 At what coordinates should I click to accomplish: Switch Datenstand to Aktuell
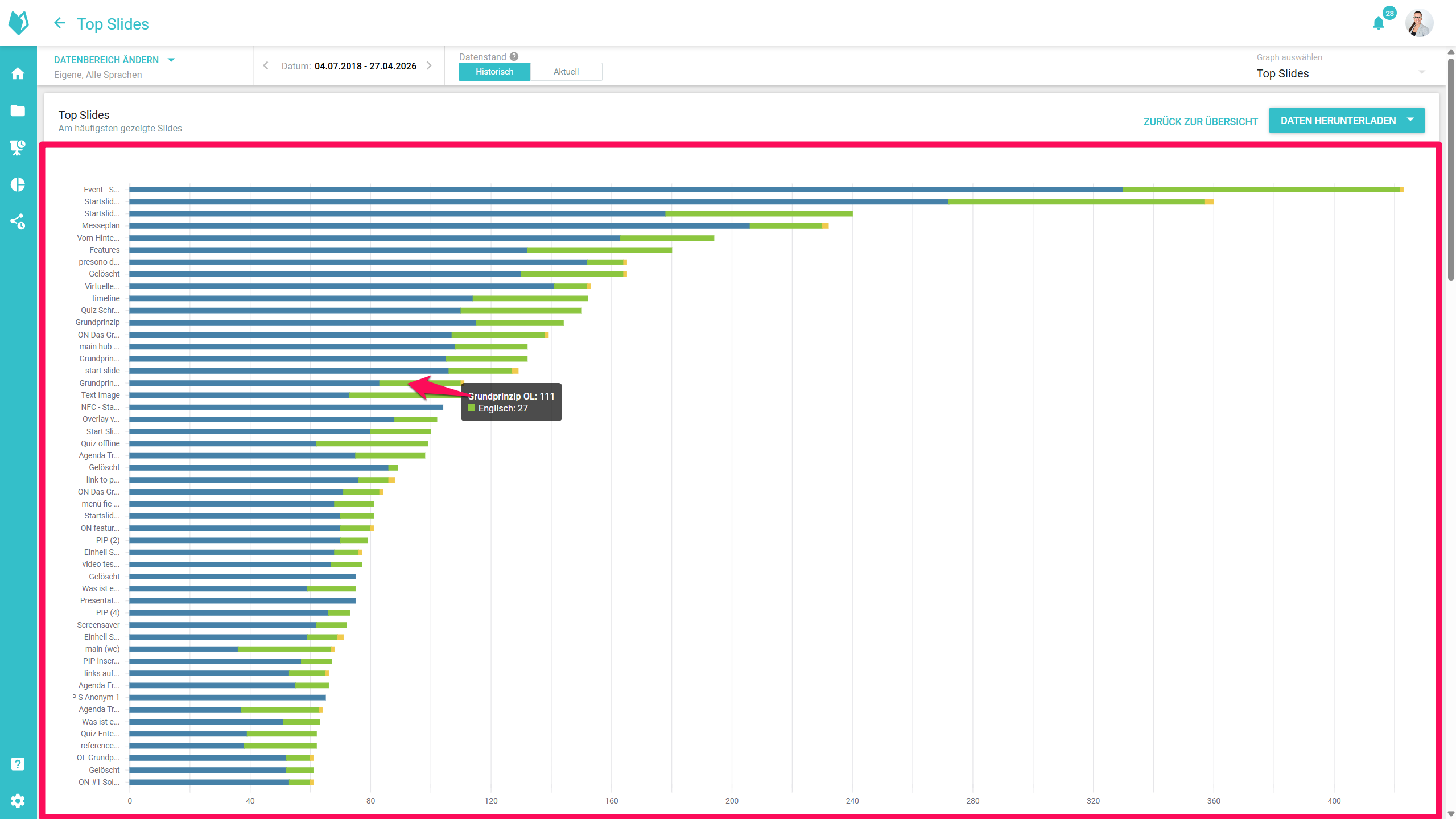pyautogui.click(x=566, y=72)
